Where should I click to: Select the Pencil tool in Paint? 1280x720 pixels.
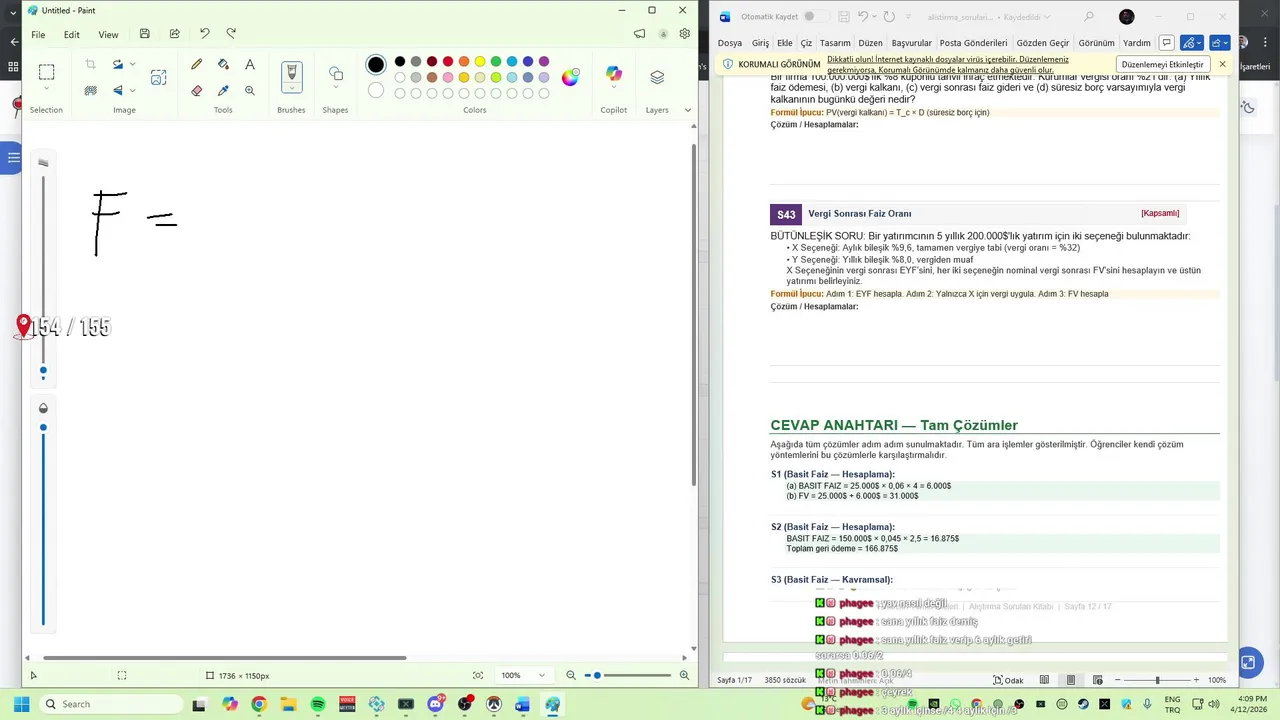197,64
